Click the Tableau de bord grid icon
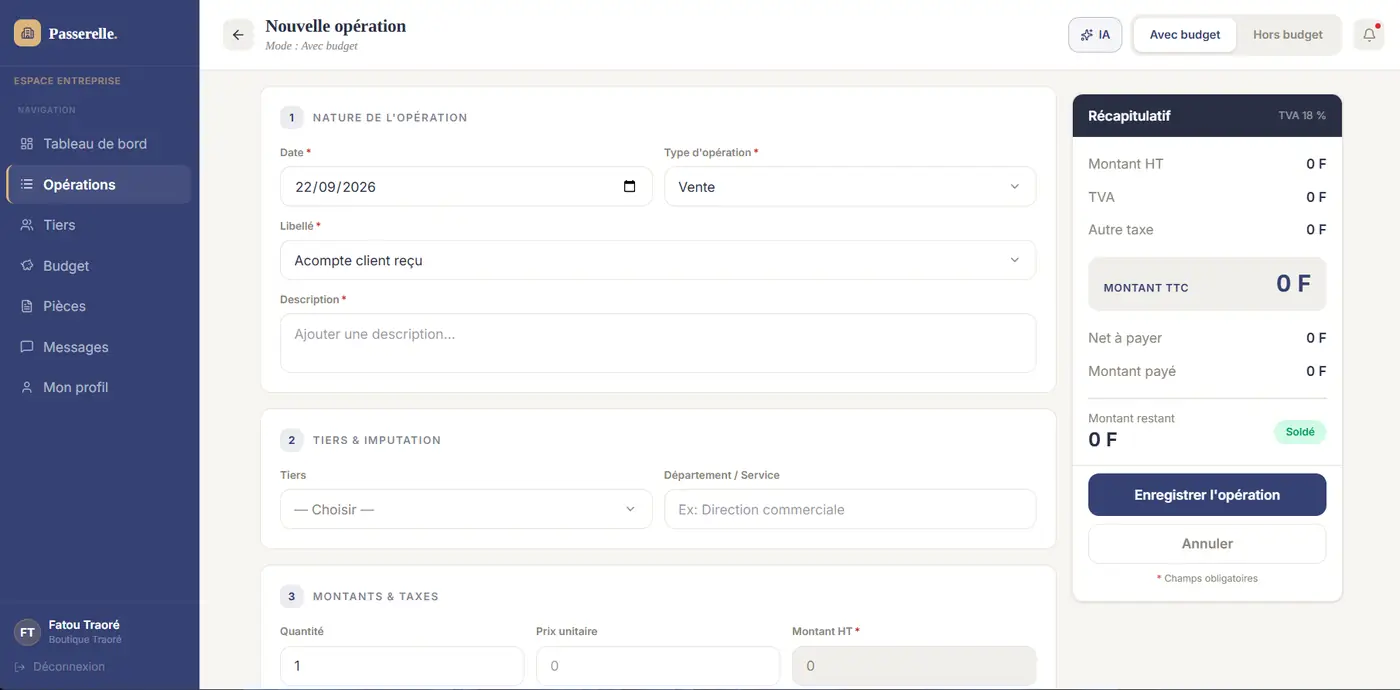Viewport: 1400px width, 690px height. pos(27,144)
